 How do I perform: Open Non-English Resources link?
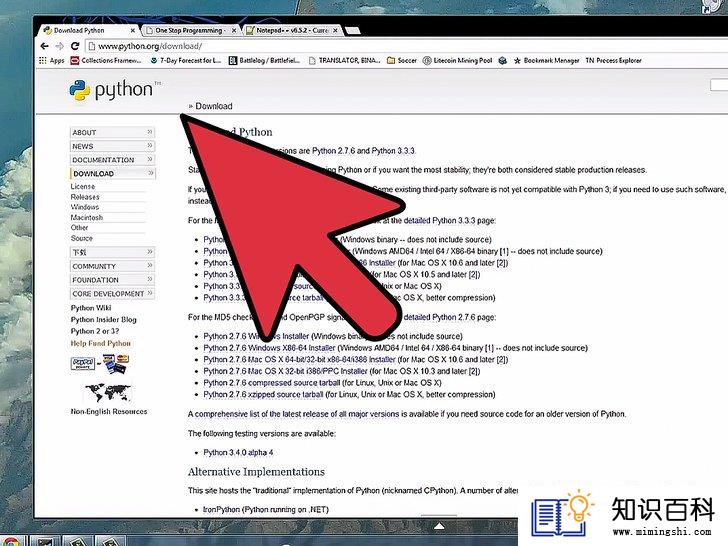point(109,411)
